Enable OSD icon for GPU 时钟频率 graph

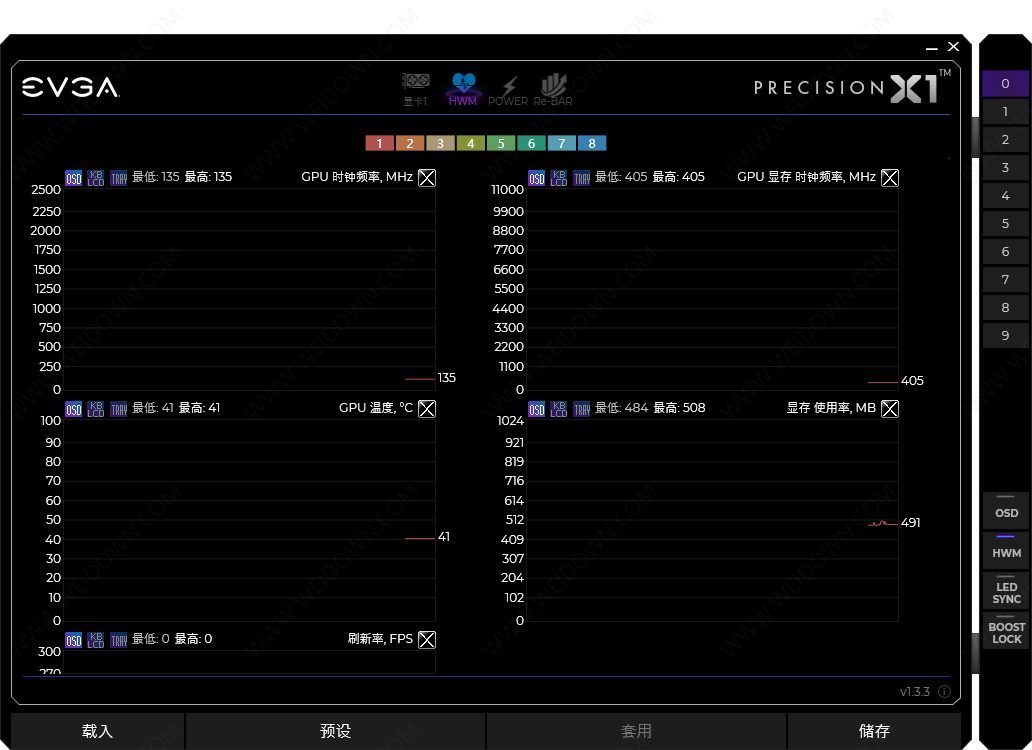click(x=74, y=178)
